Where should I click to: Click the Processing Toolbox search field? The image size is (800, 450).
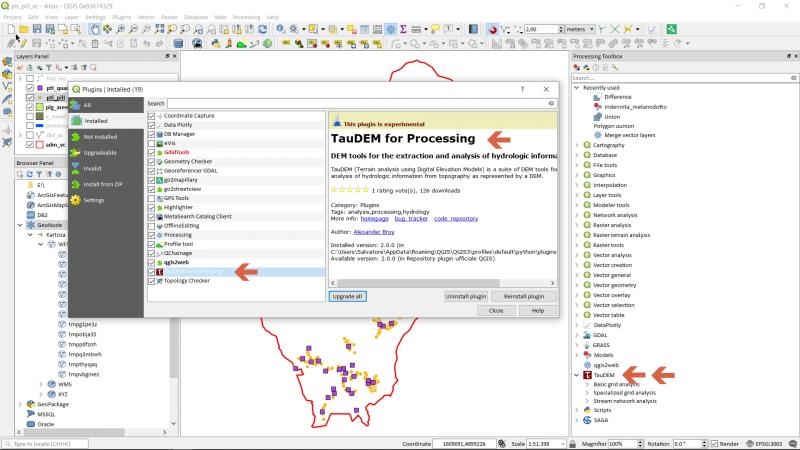(x=684, y=78)
